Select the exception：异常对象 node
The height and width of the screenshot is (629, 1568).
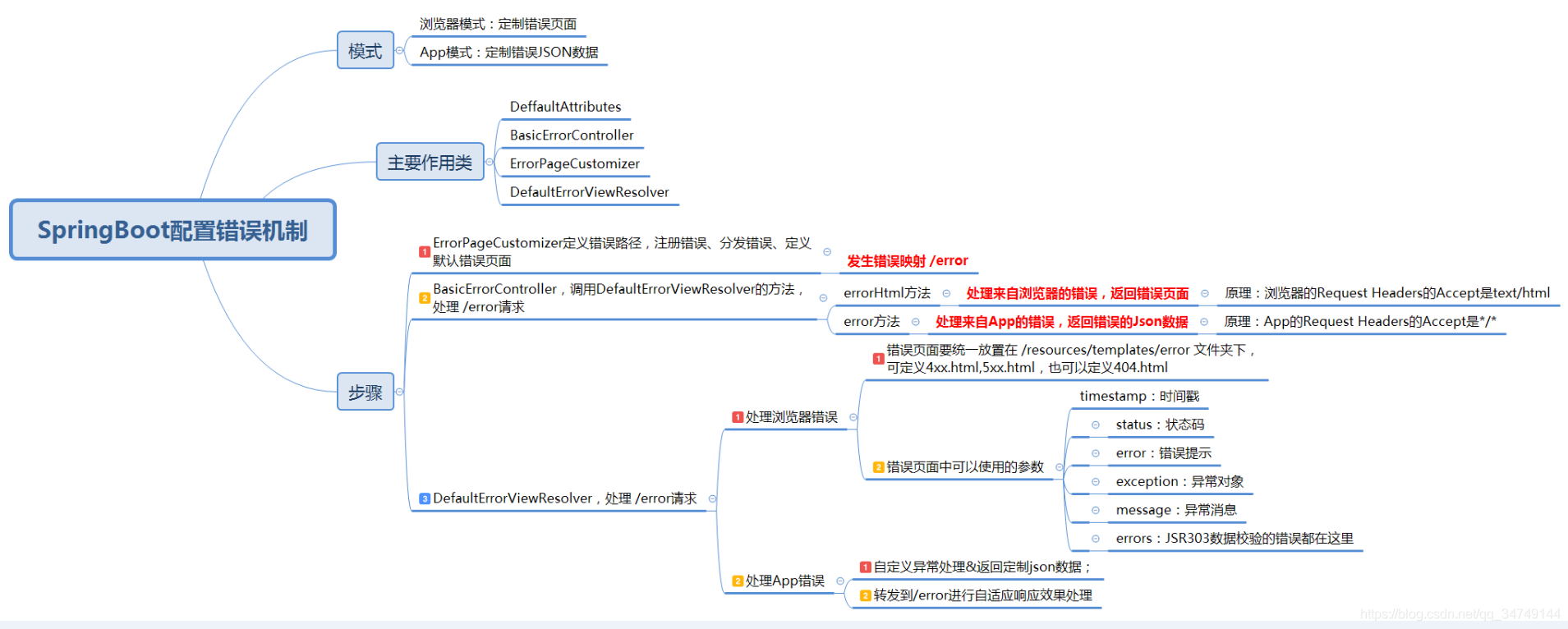(x=1179, y=482)
